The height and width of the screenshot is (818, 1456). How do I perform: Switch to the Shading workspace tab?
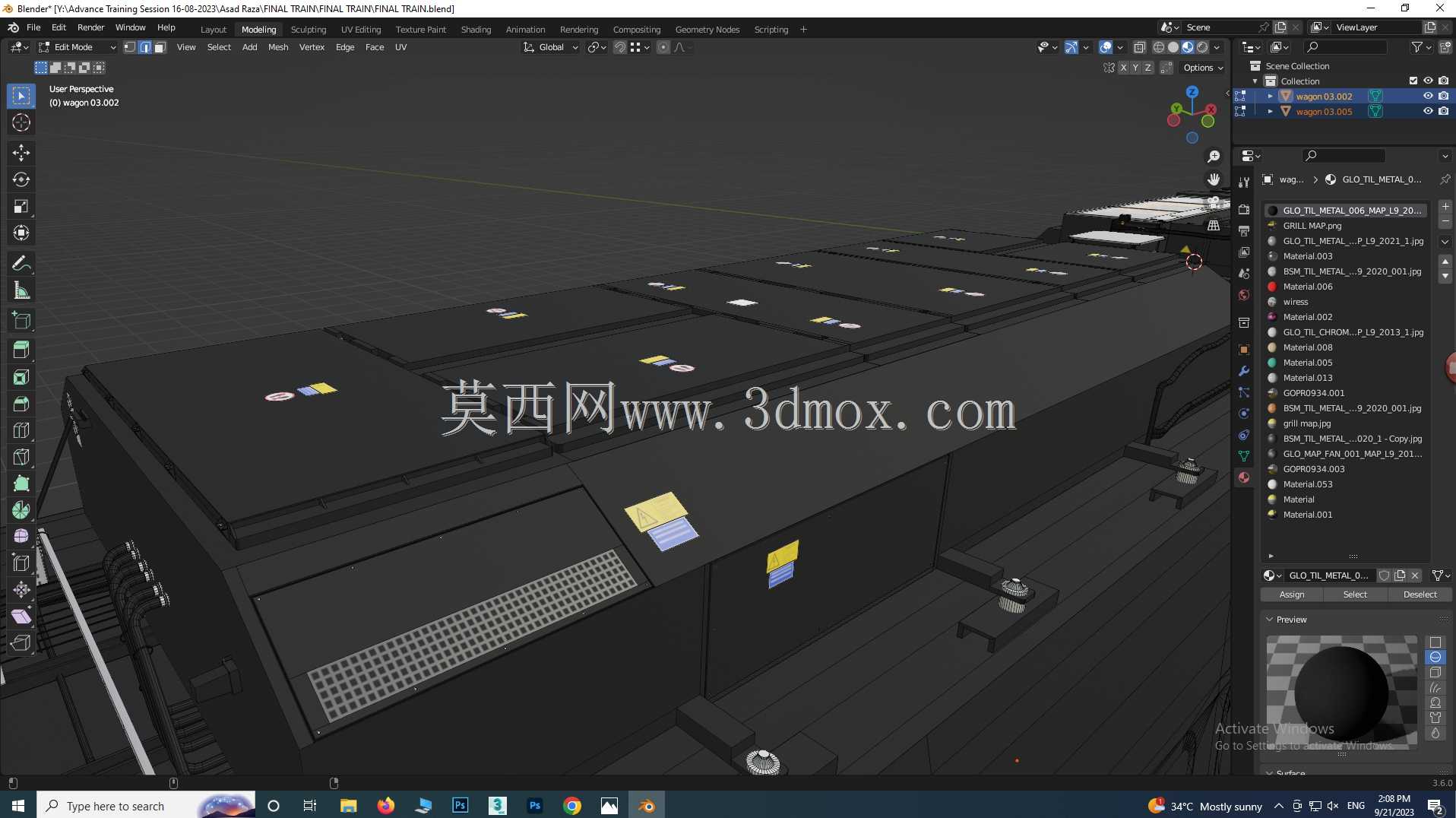click(x=476, y=30)
